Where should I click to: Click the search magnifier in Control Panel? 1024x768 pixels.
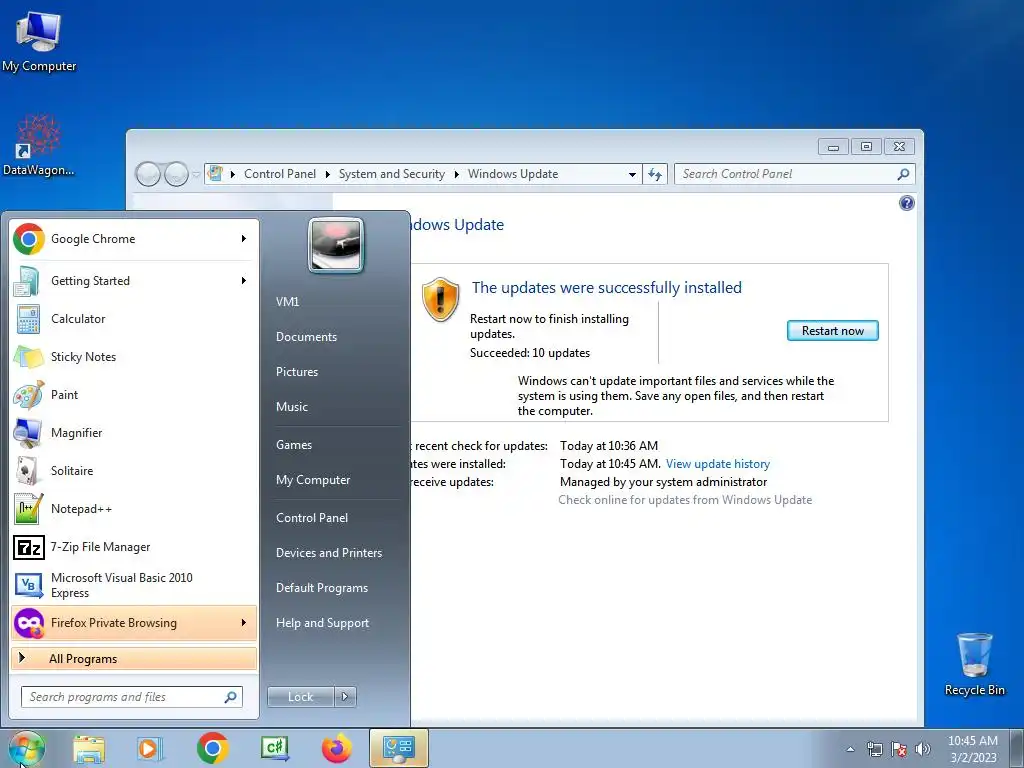click(903, 174)
